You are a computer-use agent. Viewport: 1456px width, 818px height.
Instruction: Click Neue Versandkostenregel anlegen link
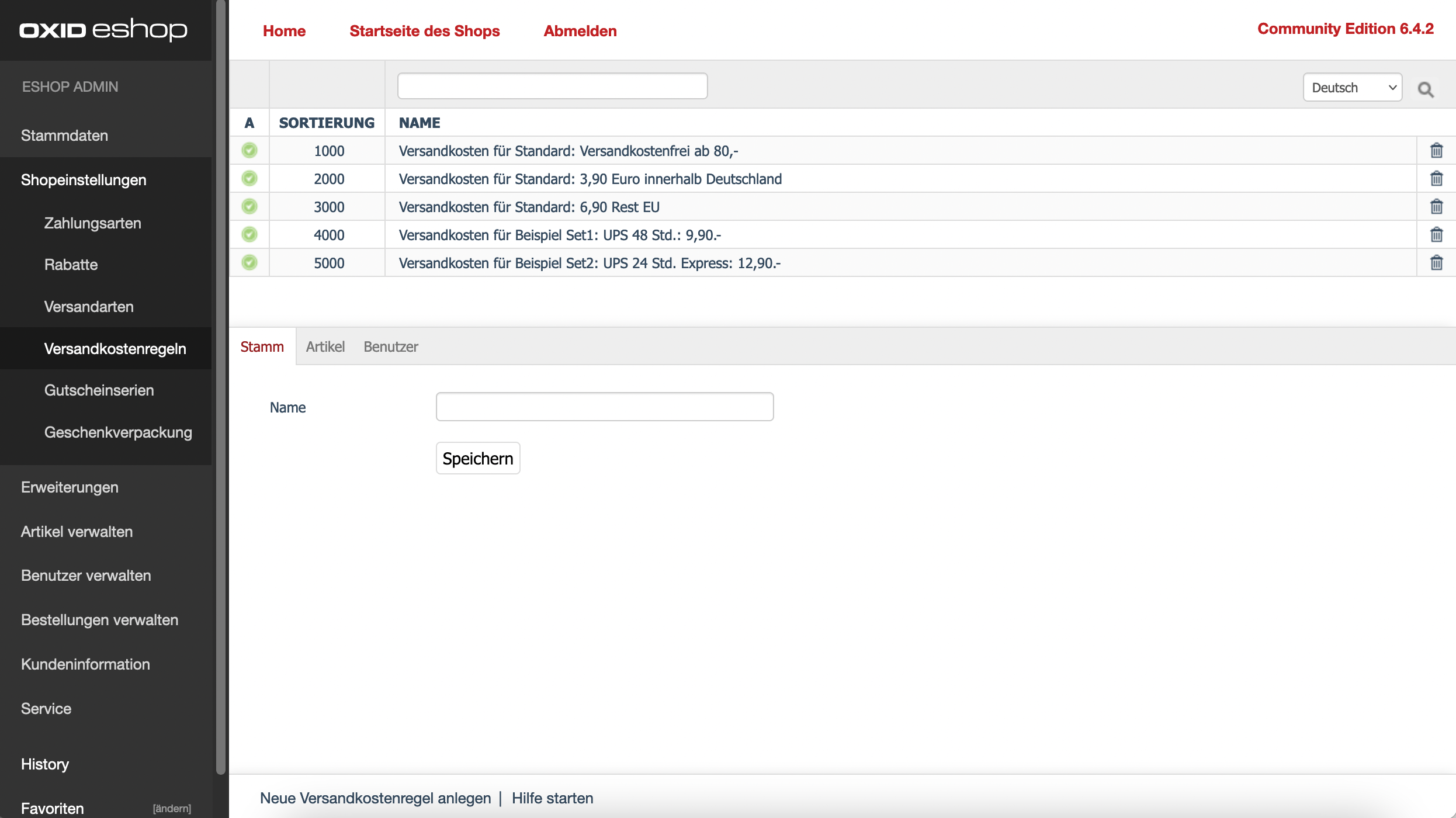tap(375, 798)
